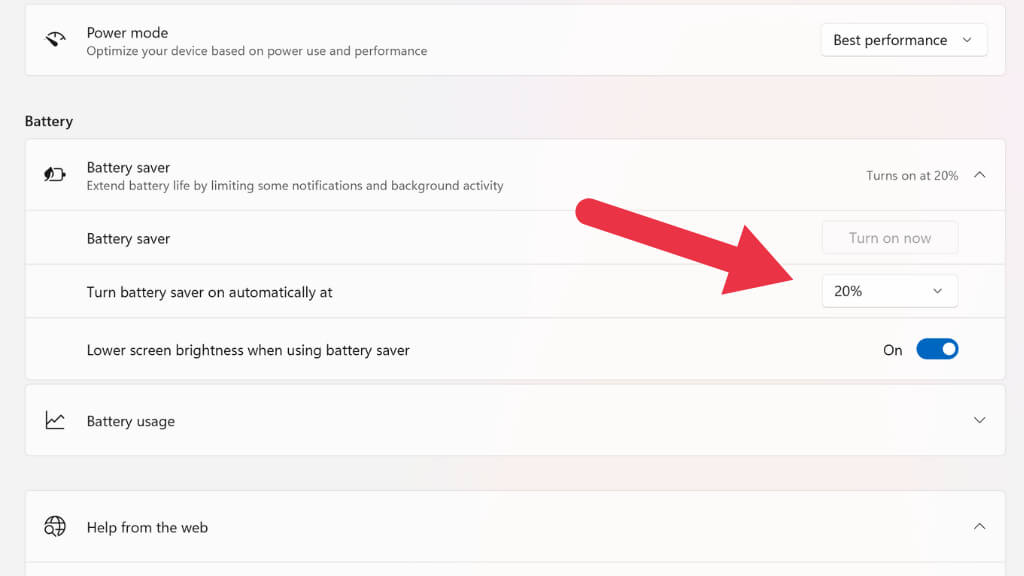Click 'Turn battery saver on automatically at' label
Image resolution: width=1024 pixels, height=576 pixels.
(x=210, y=293)
